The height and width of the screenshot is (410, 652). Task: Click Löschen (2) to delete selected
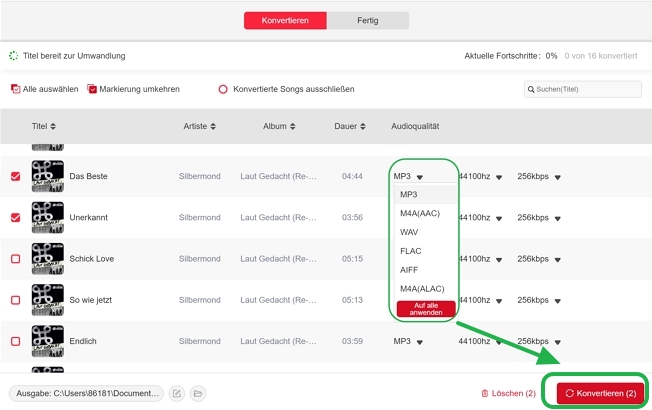[508, 394]
